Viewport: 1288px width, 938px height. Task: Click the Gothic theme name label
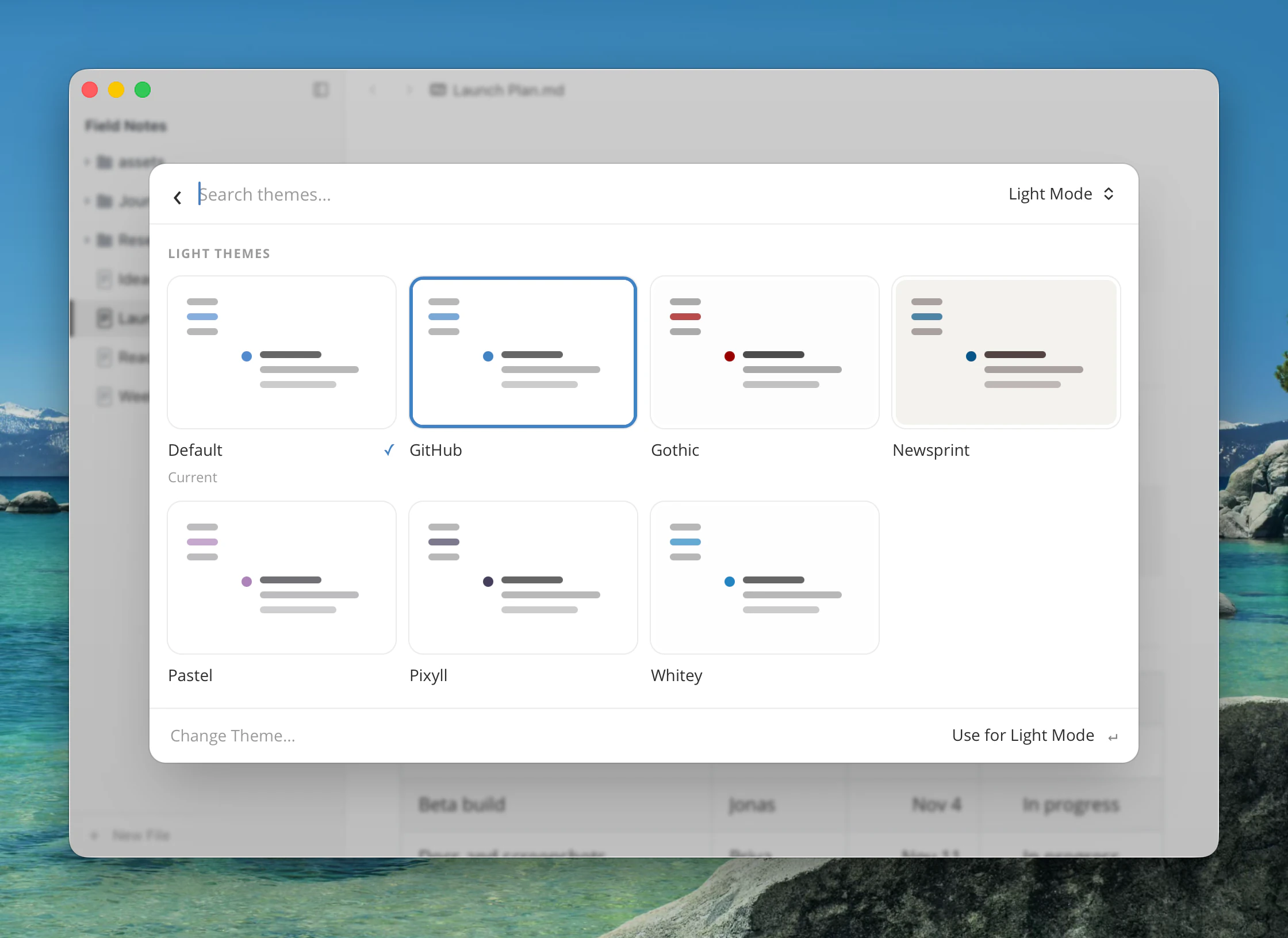point(675,450)
